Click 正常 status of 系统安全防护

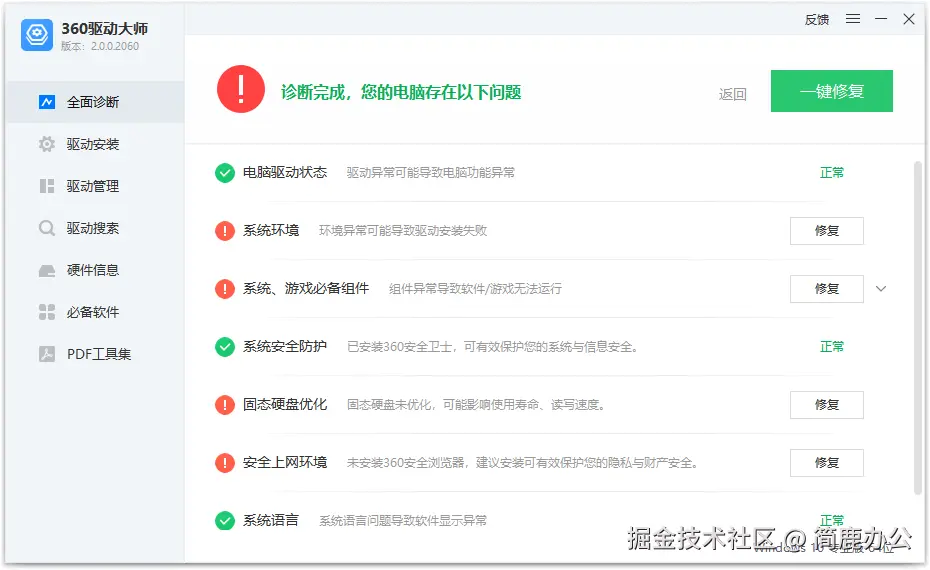832,346
